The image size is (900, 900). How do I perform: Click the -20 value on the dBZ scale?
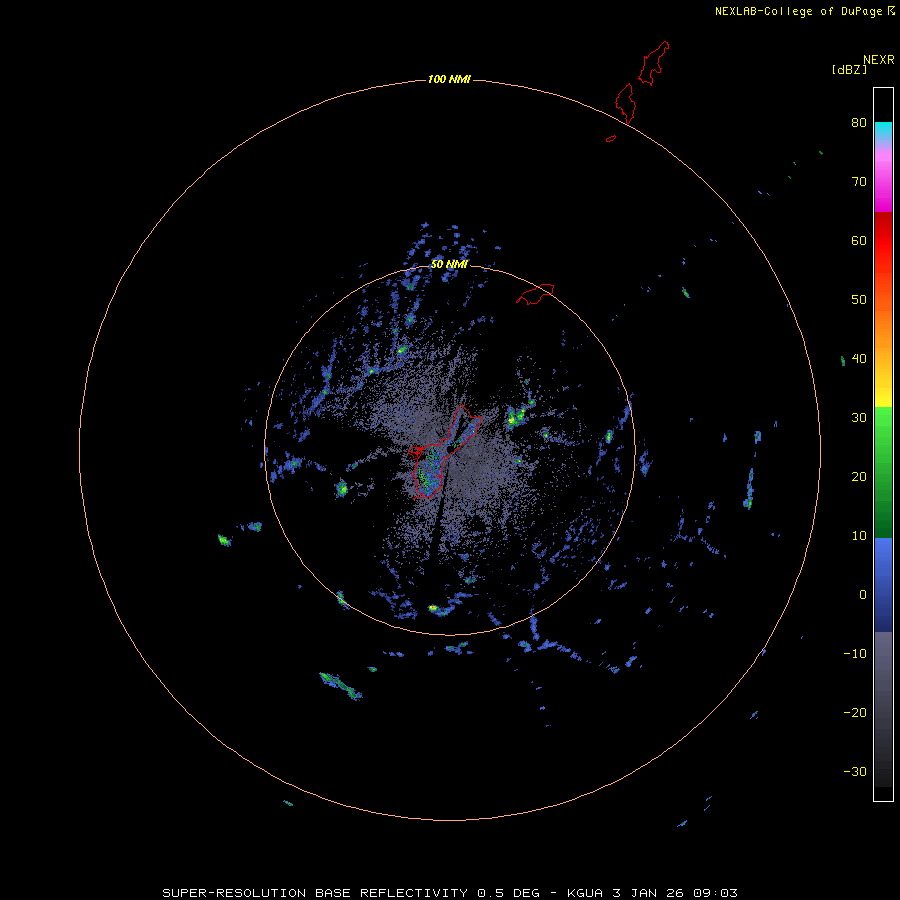855,713
